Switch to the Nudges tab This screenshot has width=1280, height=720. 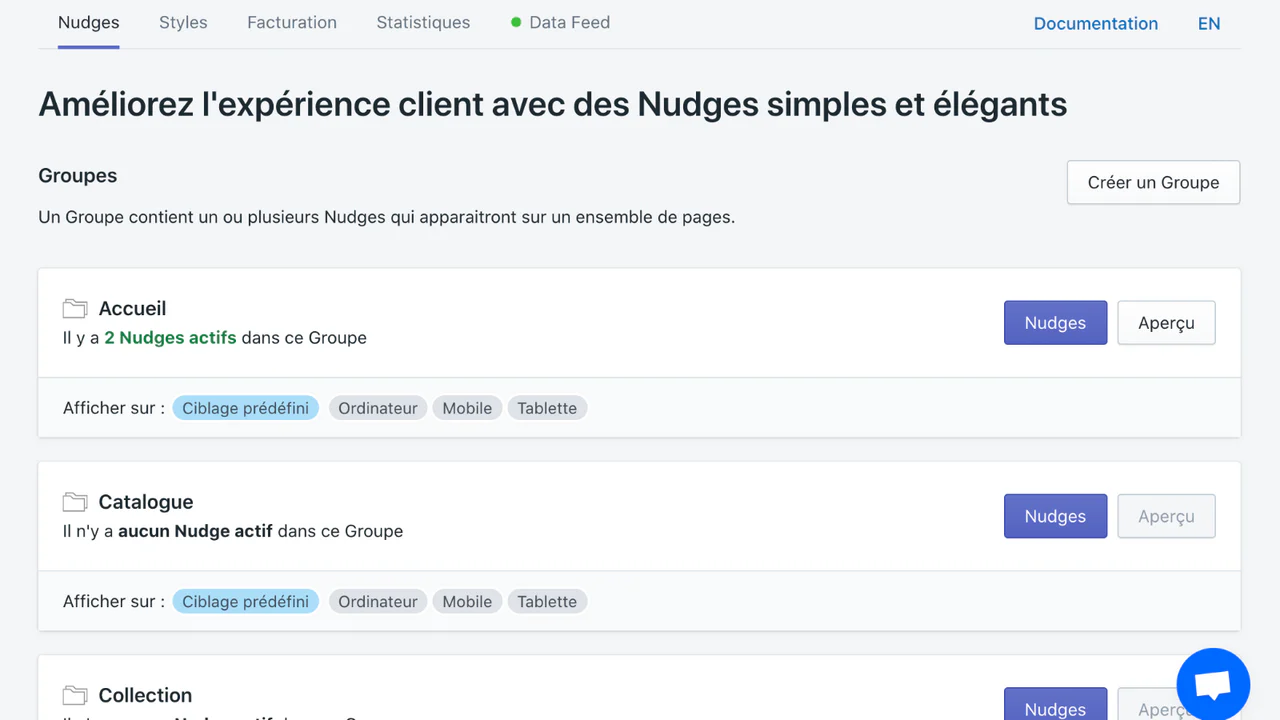(89, 22)
